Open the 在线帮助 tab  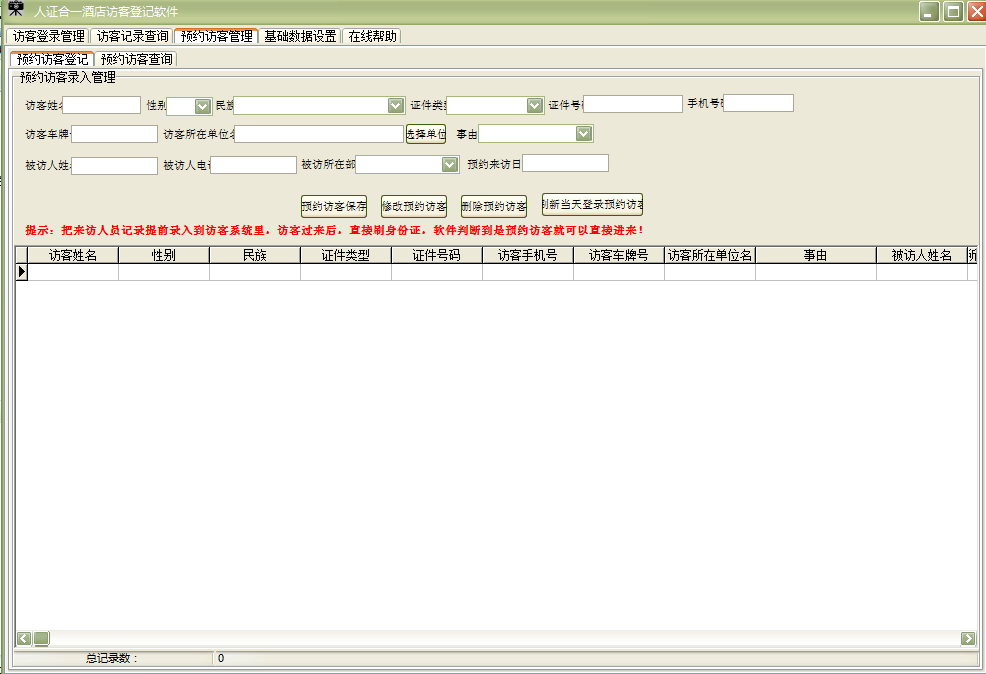point(372,36)
